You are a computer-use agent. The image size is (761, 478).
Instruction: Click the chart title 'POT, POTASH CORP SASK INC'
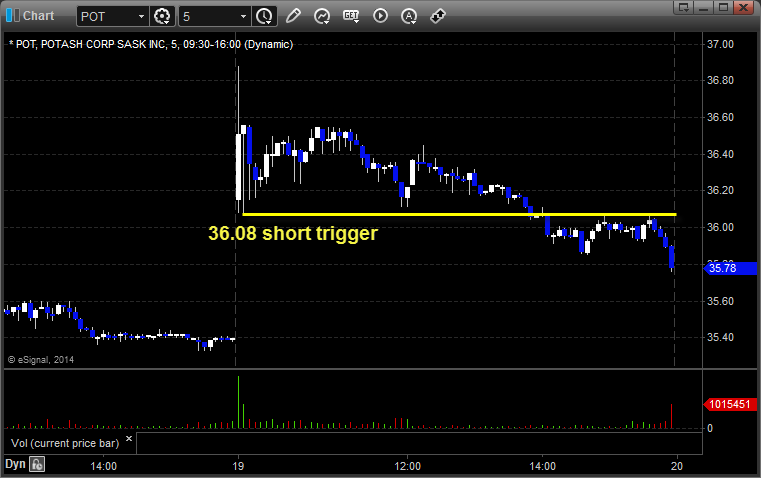90,44
